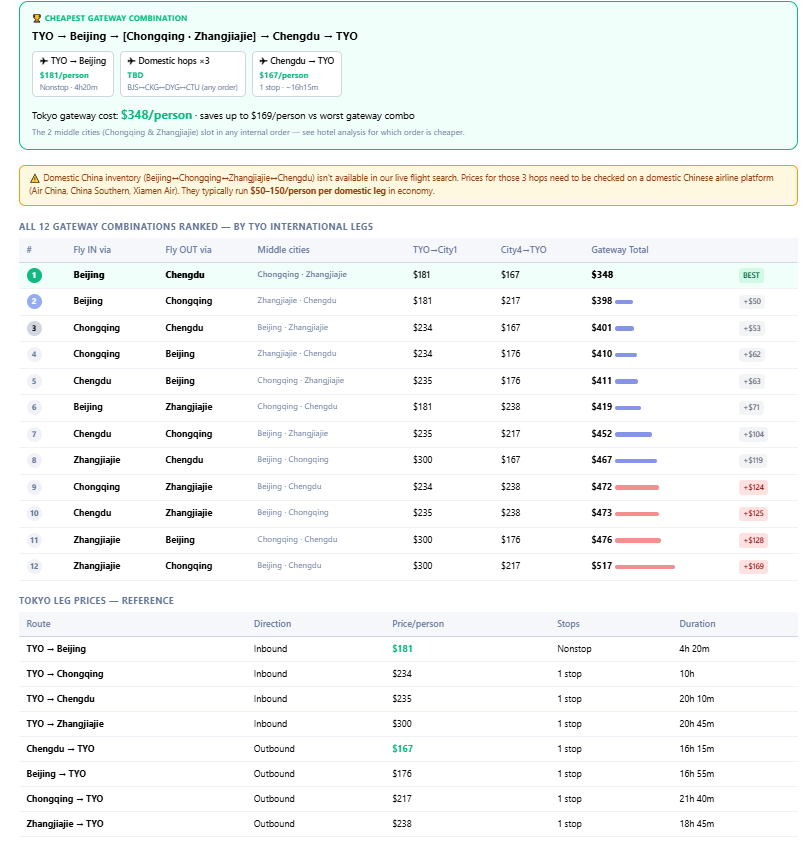This screenshot has height=846, width=807.
Task: Click the Price/person column header
Action: tap(418, 624)
